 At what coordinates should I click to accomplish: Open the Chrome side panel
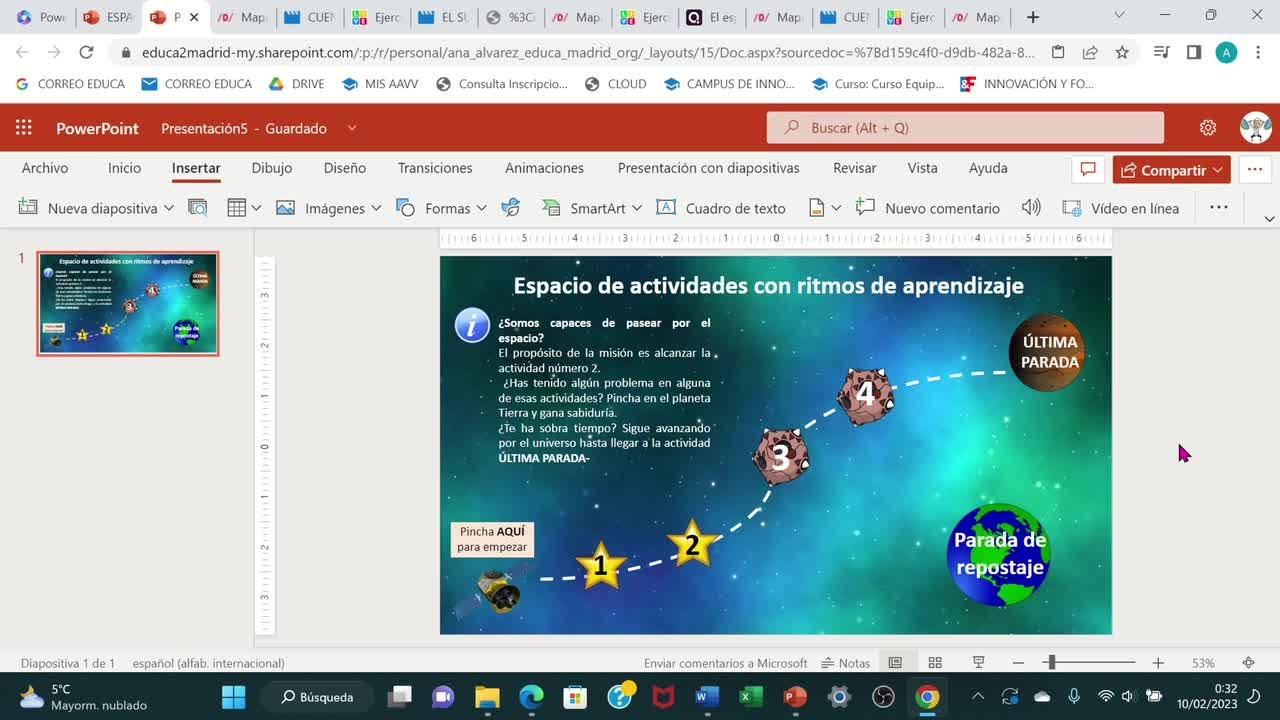[x=1193, y=53]
